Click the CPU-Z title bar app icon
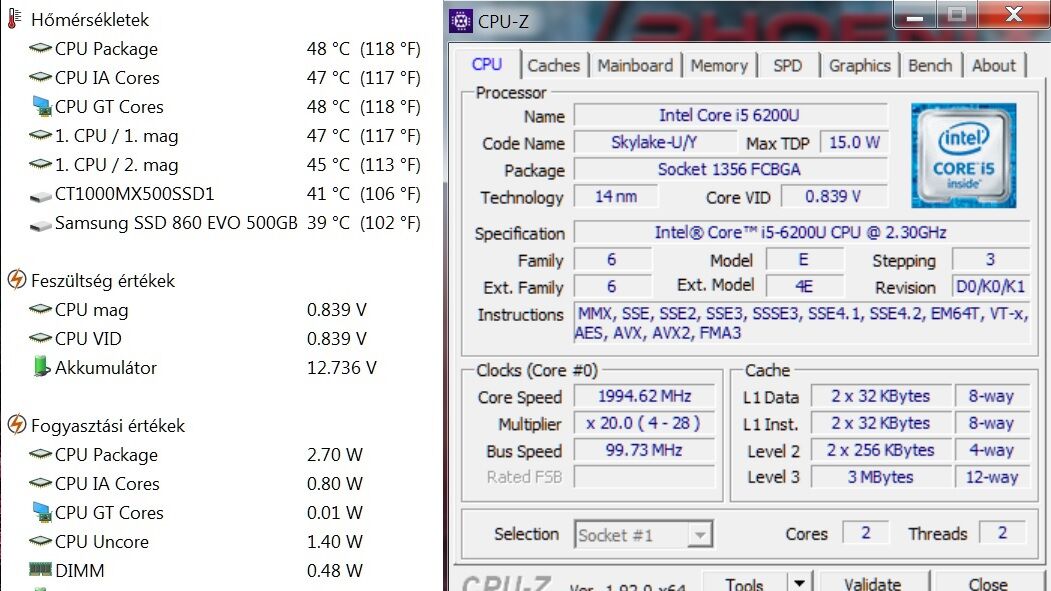The image size is (1051, 591). (x=460, y=21)
